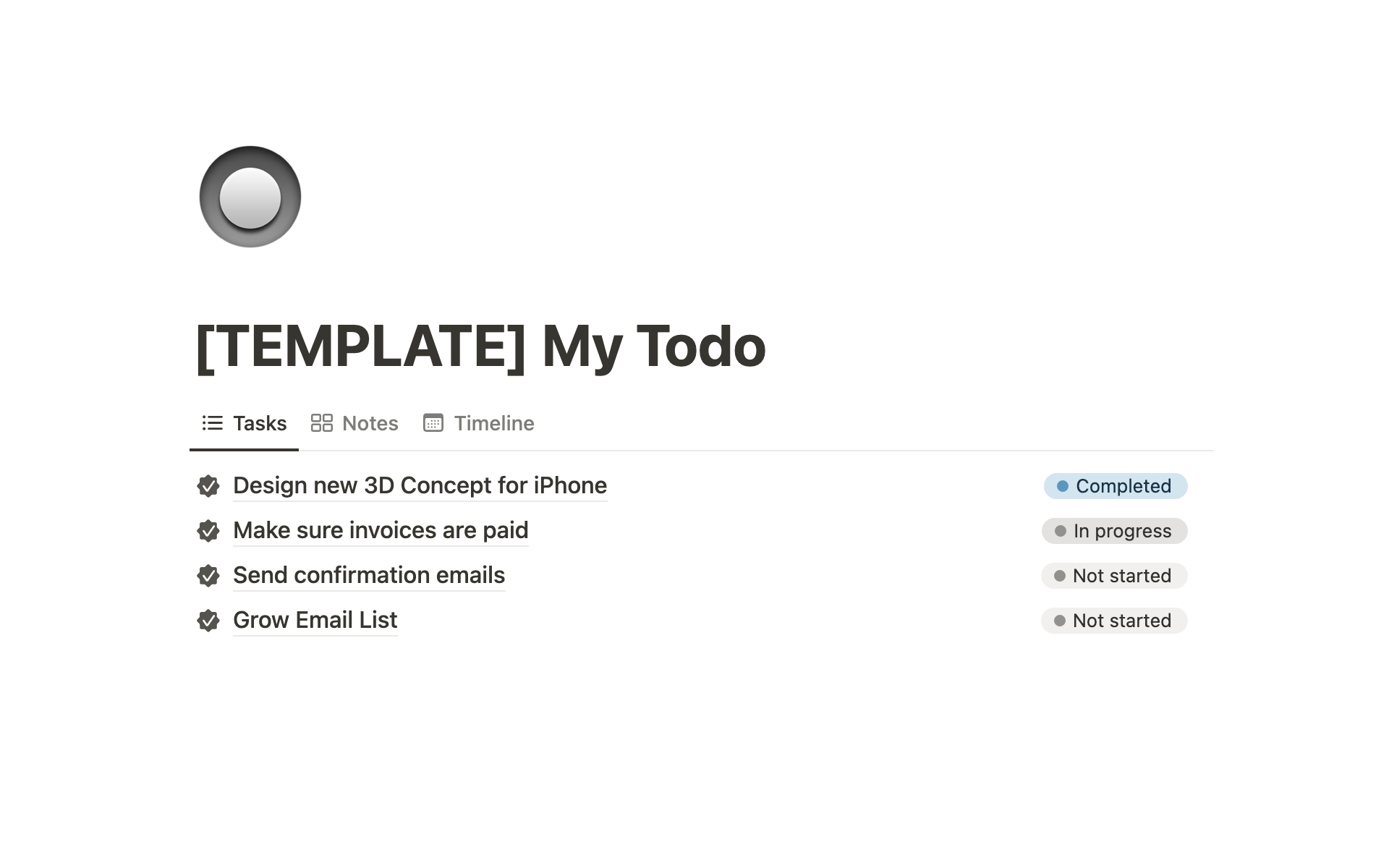Check off Grow Email List

pos(209,621)
